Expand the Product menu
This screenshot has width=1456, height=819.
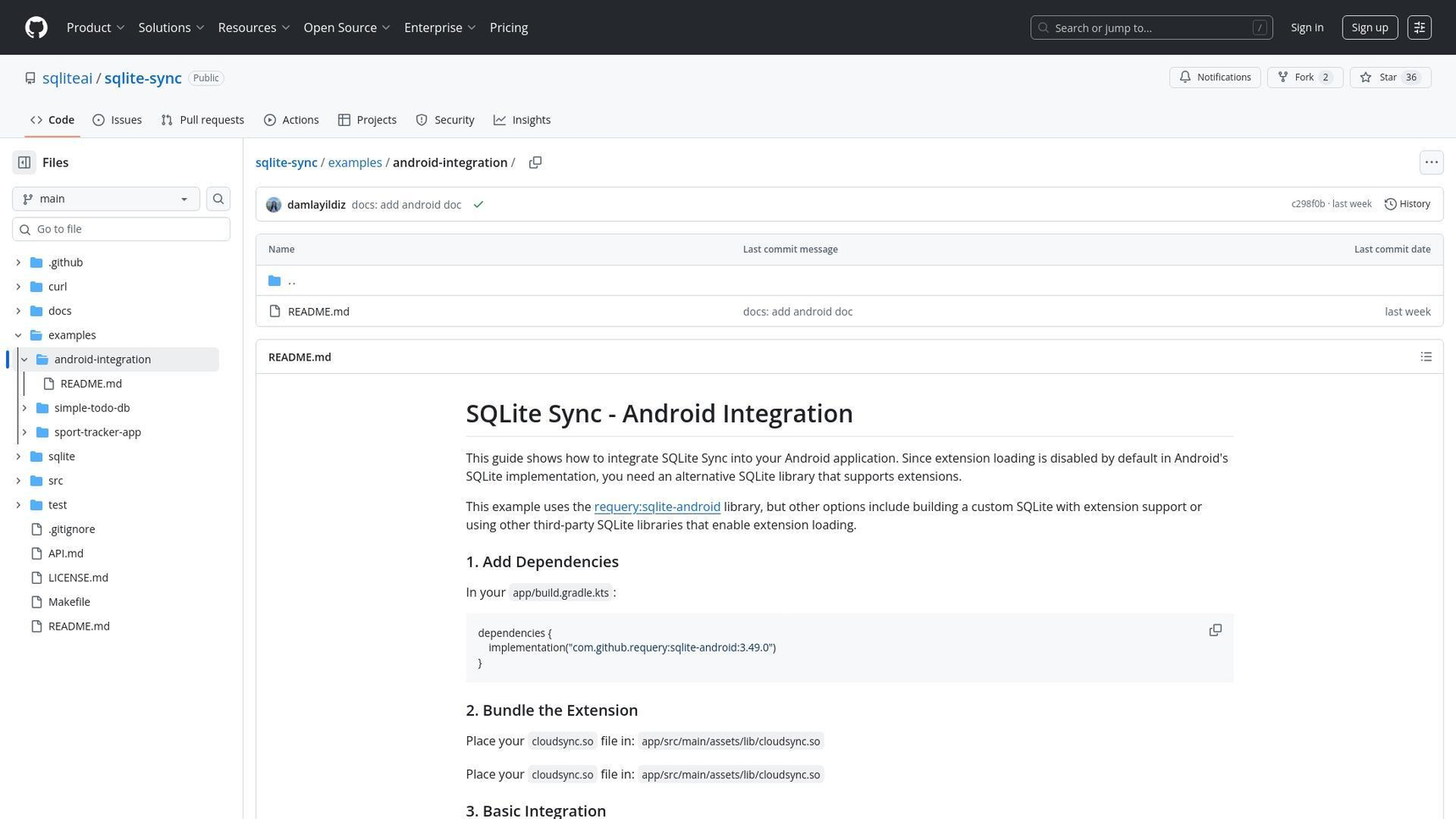point(96,27)
